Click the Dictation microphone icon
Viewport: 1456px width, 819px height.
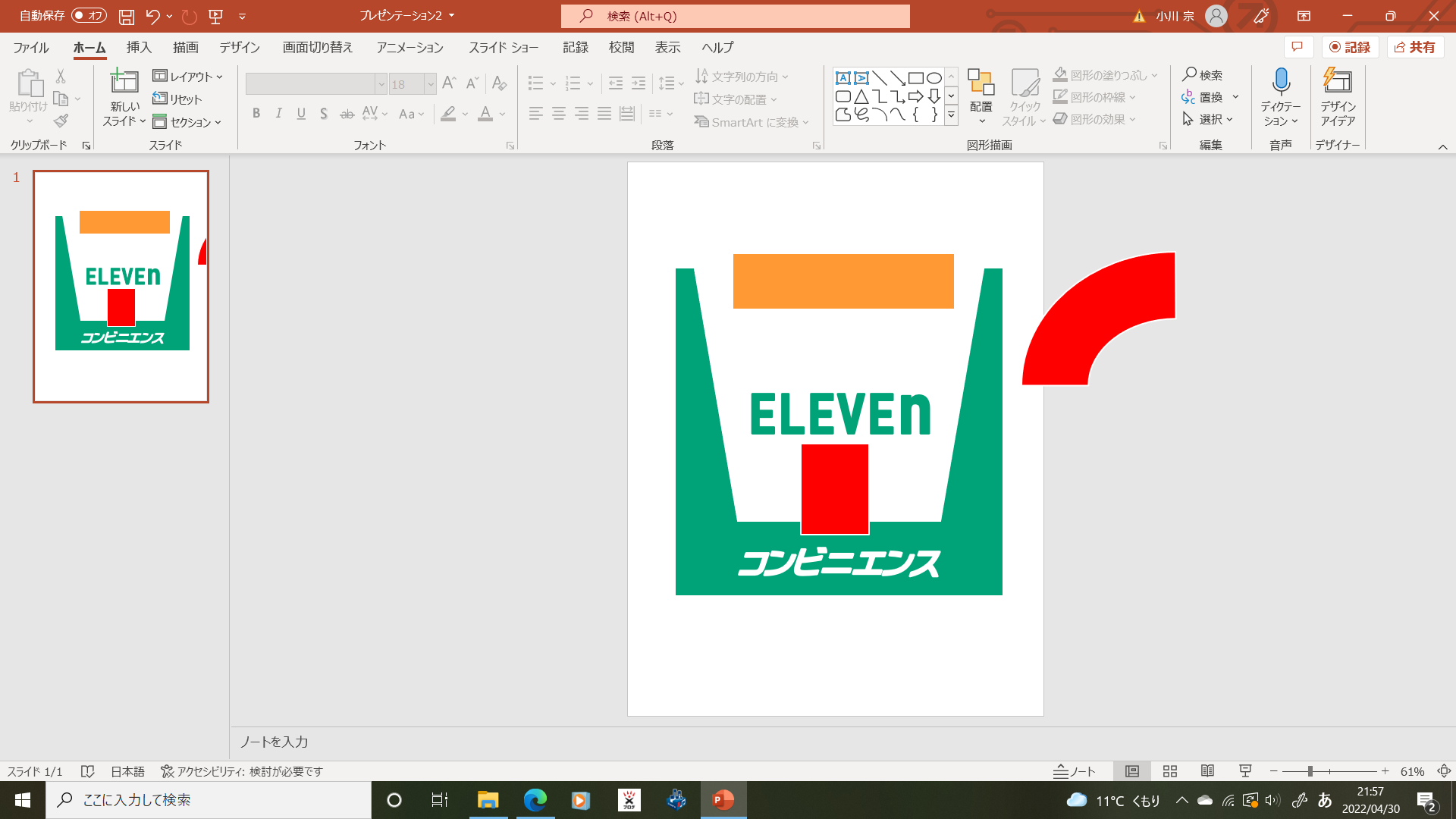coord(1281,82)
